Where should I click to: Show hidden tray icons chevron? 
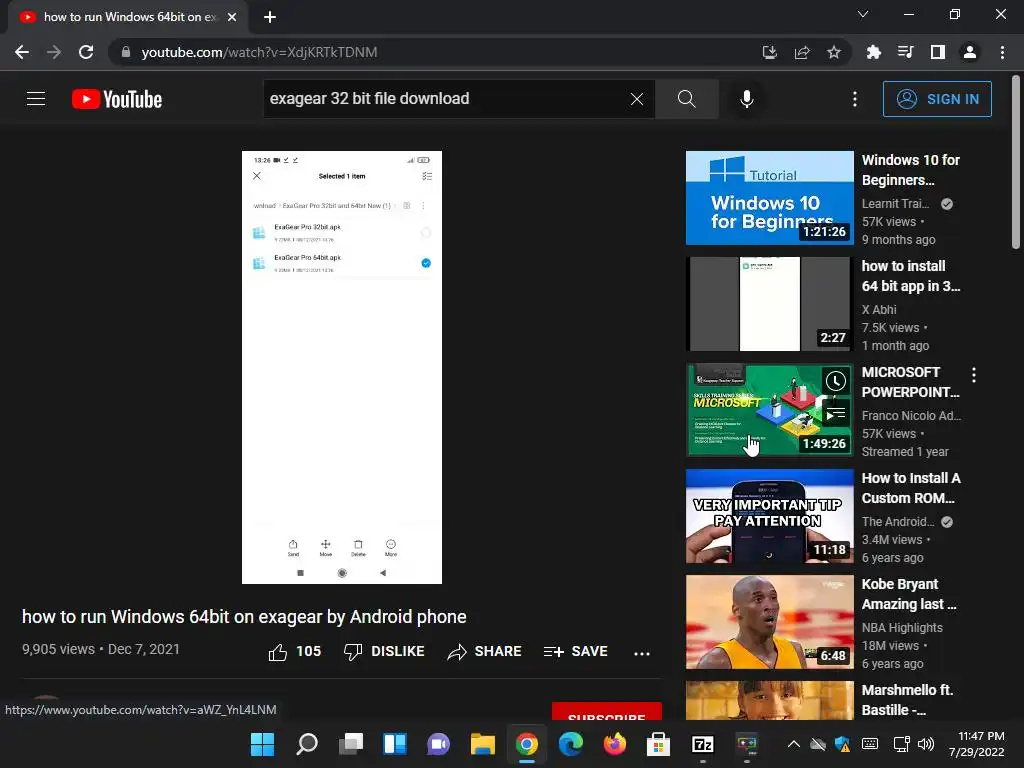793,744
